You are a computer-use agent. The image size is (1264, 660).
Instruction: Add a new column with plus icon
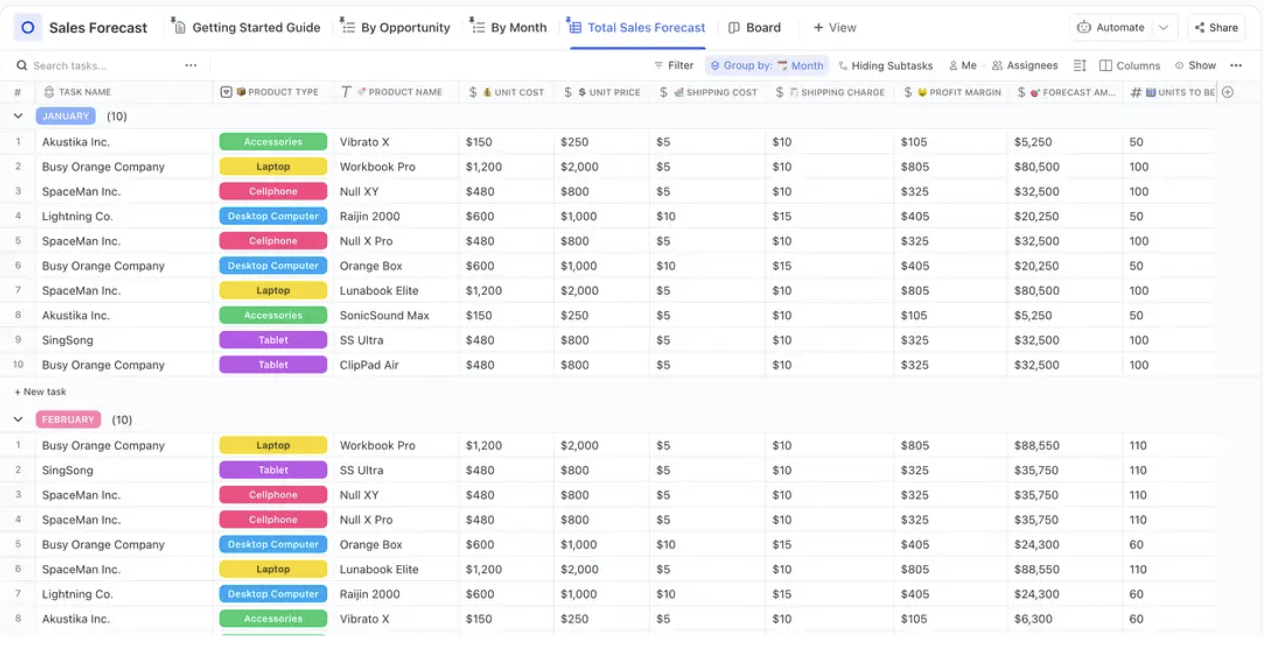click(x=1228, y=92)
